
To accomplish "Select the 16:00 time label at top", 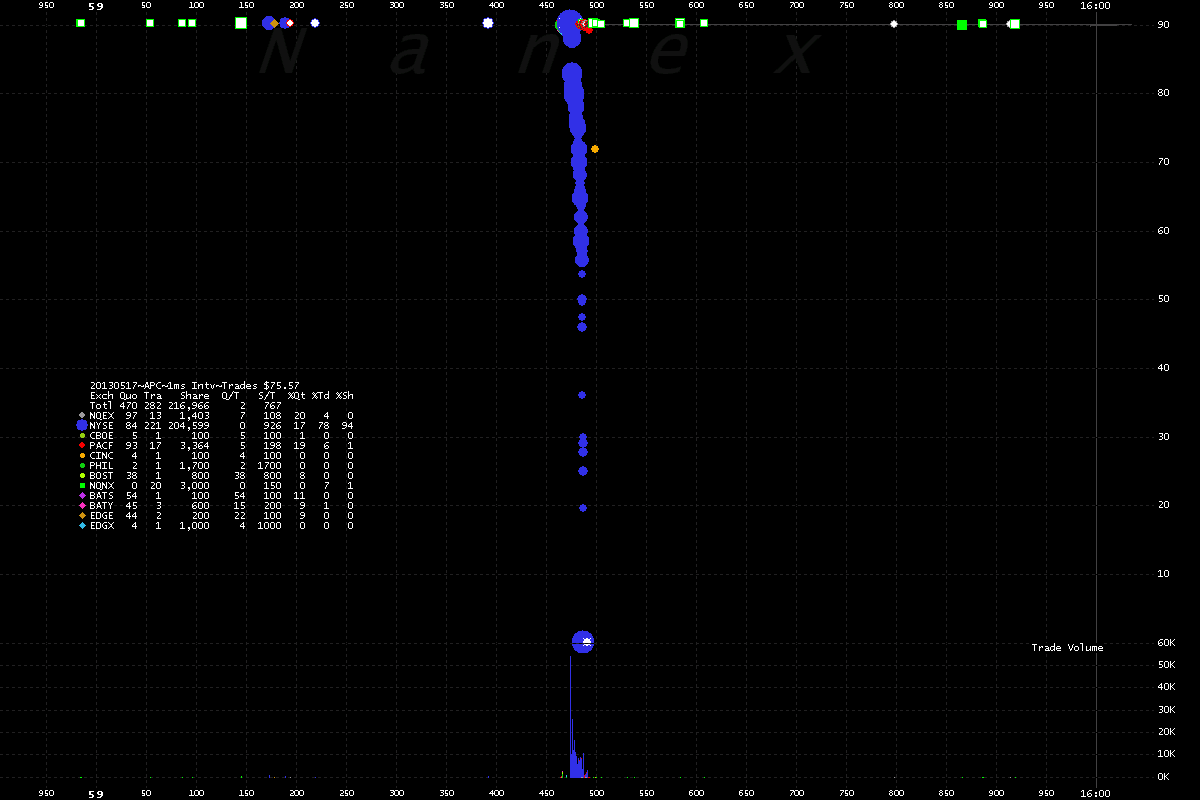I will pos(1095,6).
